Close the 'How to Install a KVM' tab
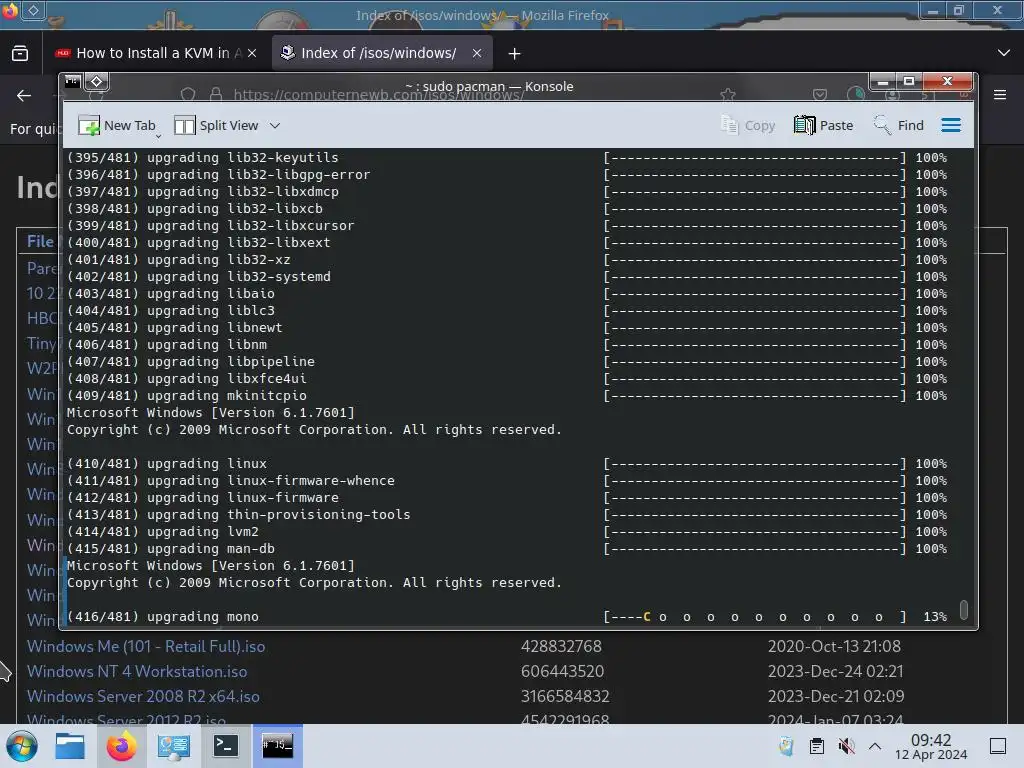 (252, 53)
